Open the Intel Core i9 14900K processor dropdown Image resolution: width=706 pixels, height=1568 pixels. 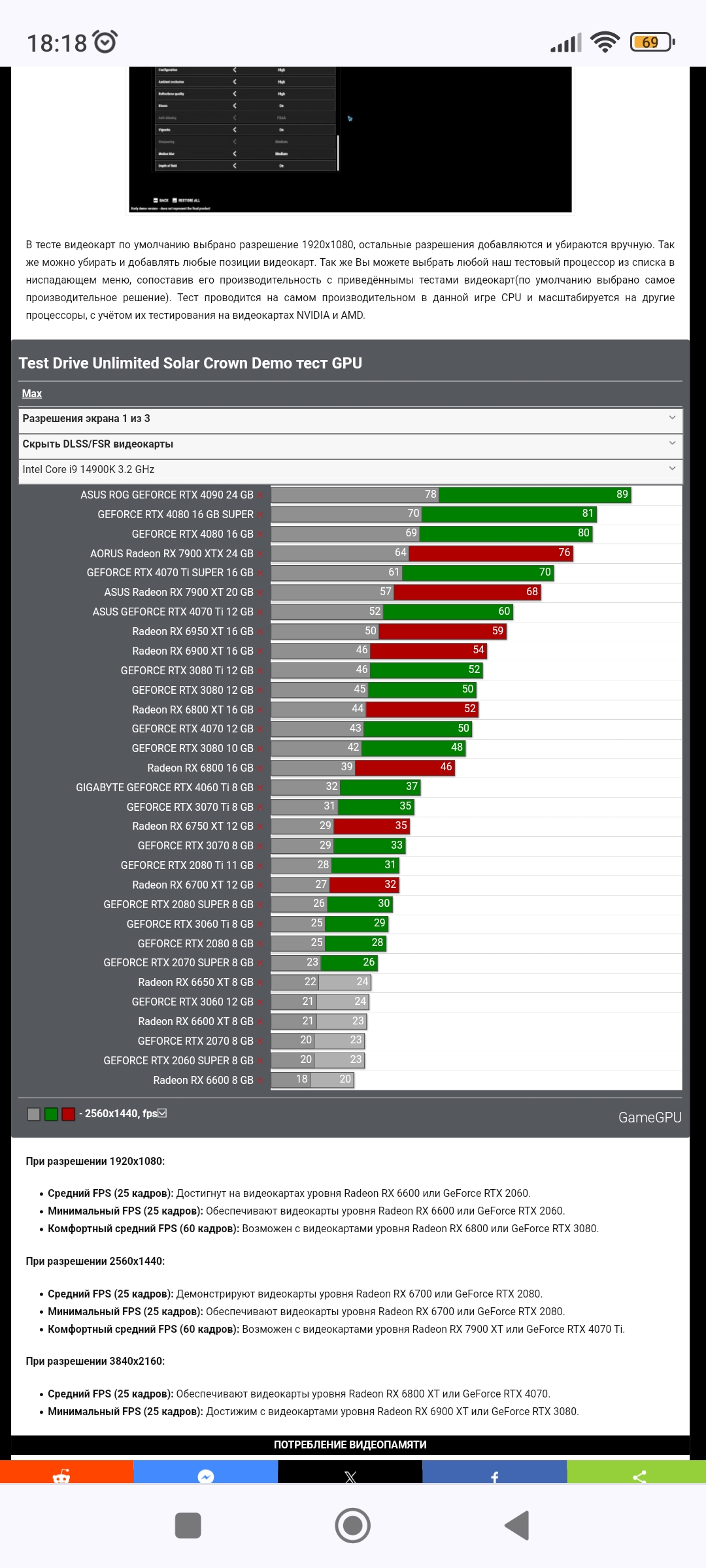(x=350, y=470)
